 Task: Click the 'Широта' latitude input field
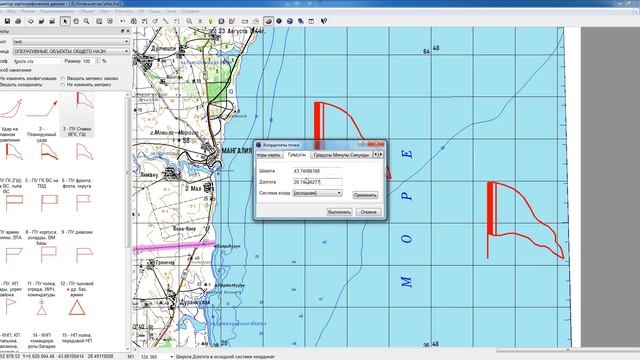coord(318,171)
